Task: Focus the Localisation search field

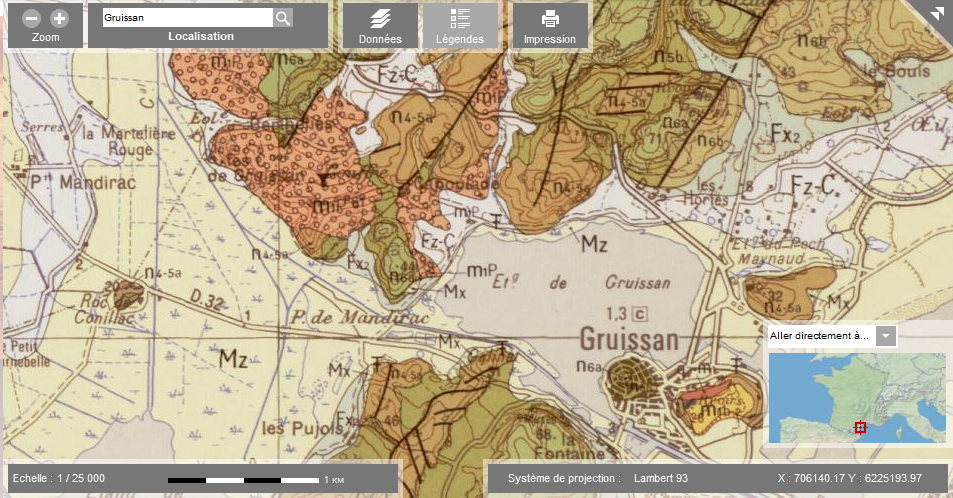Action: [187, 18]
